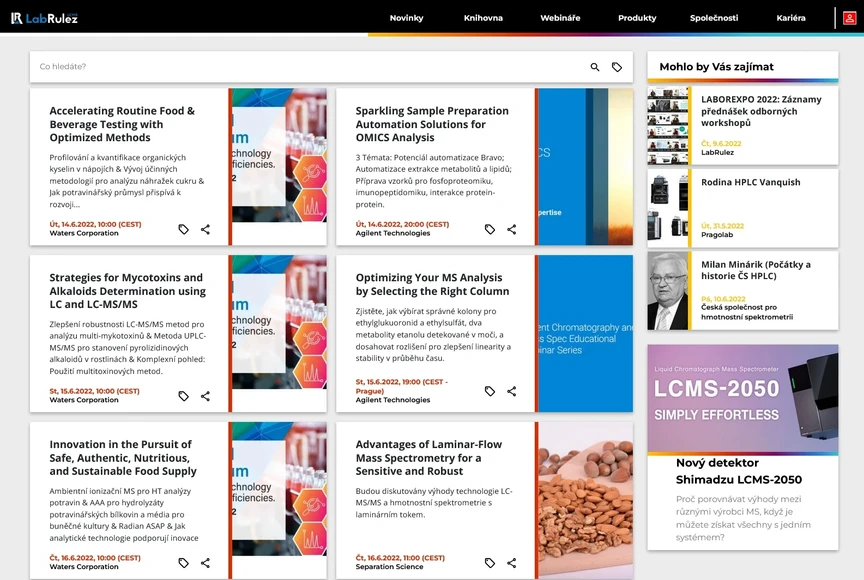864x580 pixels.
Task: Click date 'Út, 14.6.2022, 10:00 (CEST)'
Action: click(95, 224)
